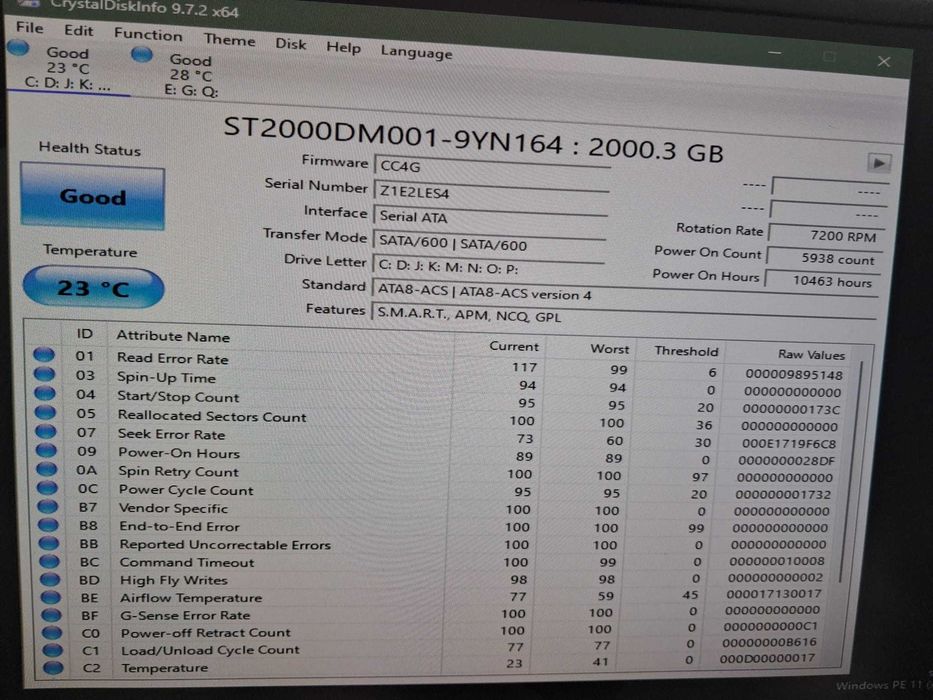Click the Drive Letter field
The height and width of the screenshot is (700, 933).
click(488, 268)
